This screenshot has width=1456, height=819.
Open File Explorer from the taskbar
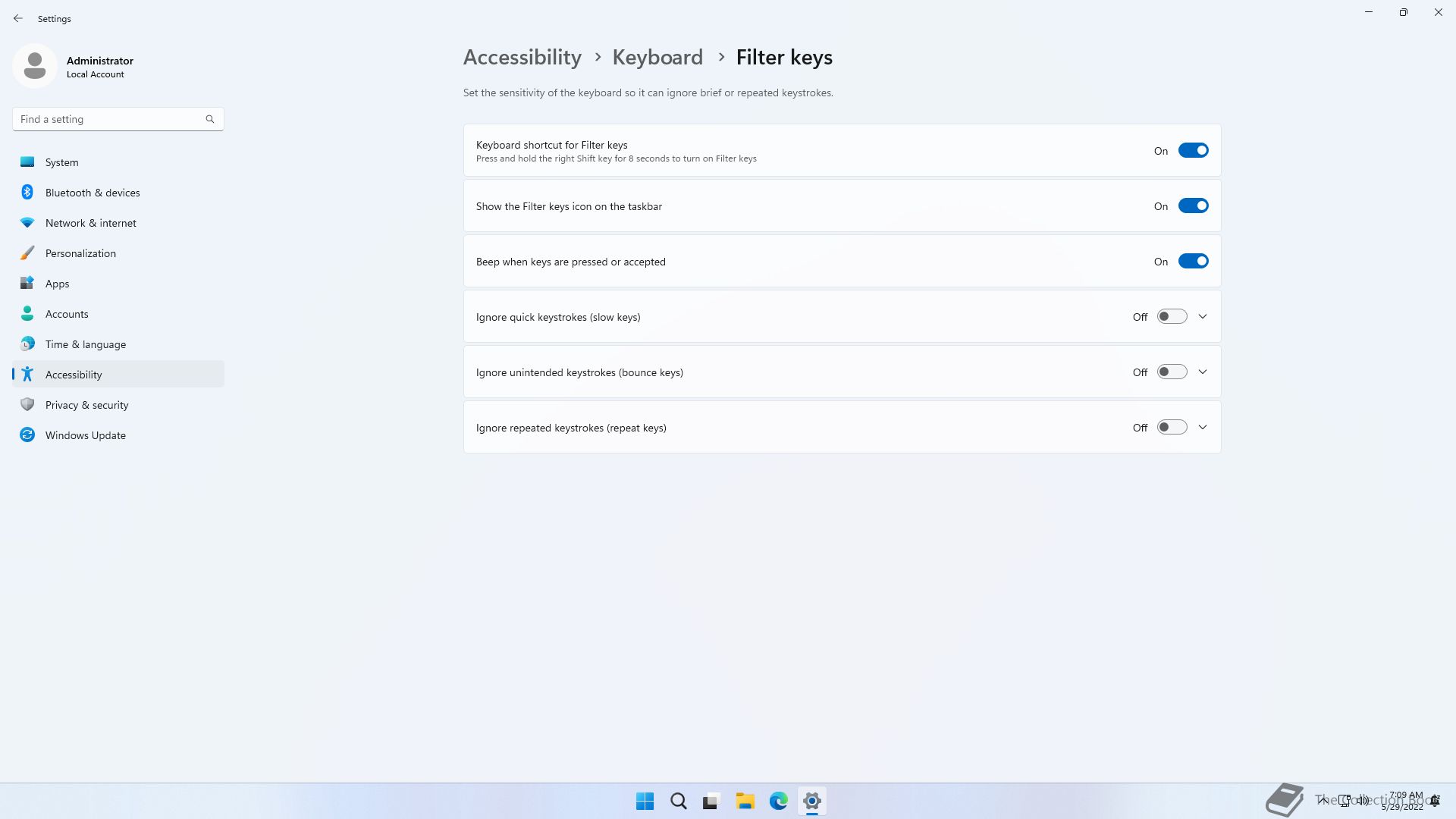coord(745,801)
